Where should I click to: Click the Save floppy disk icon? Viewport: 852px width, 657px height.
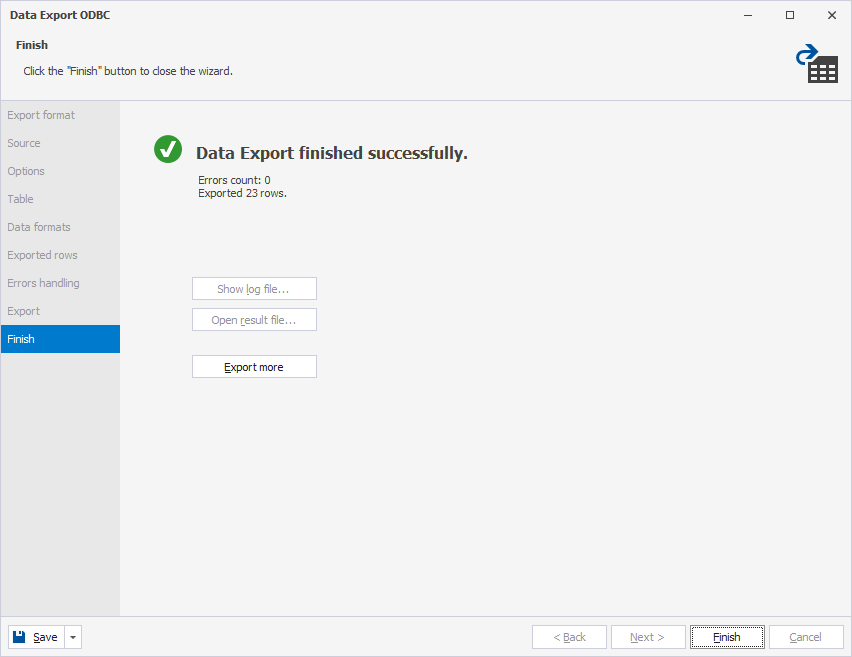click(x=21, y=637)
